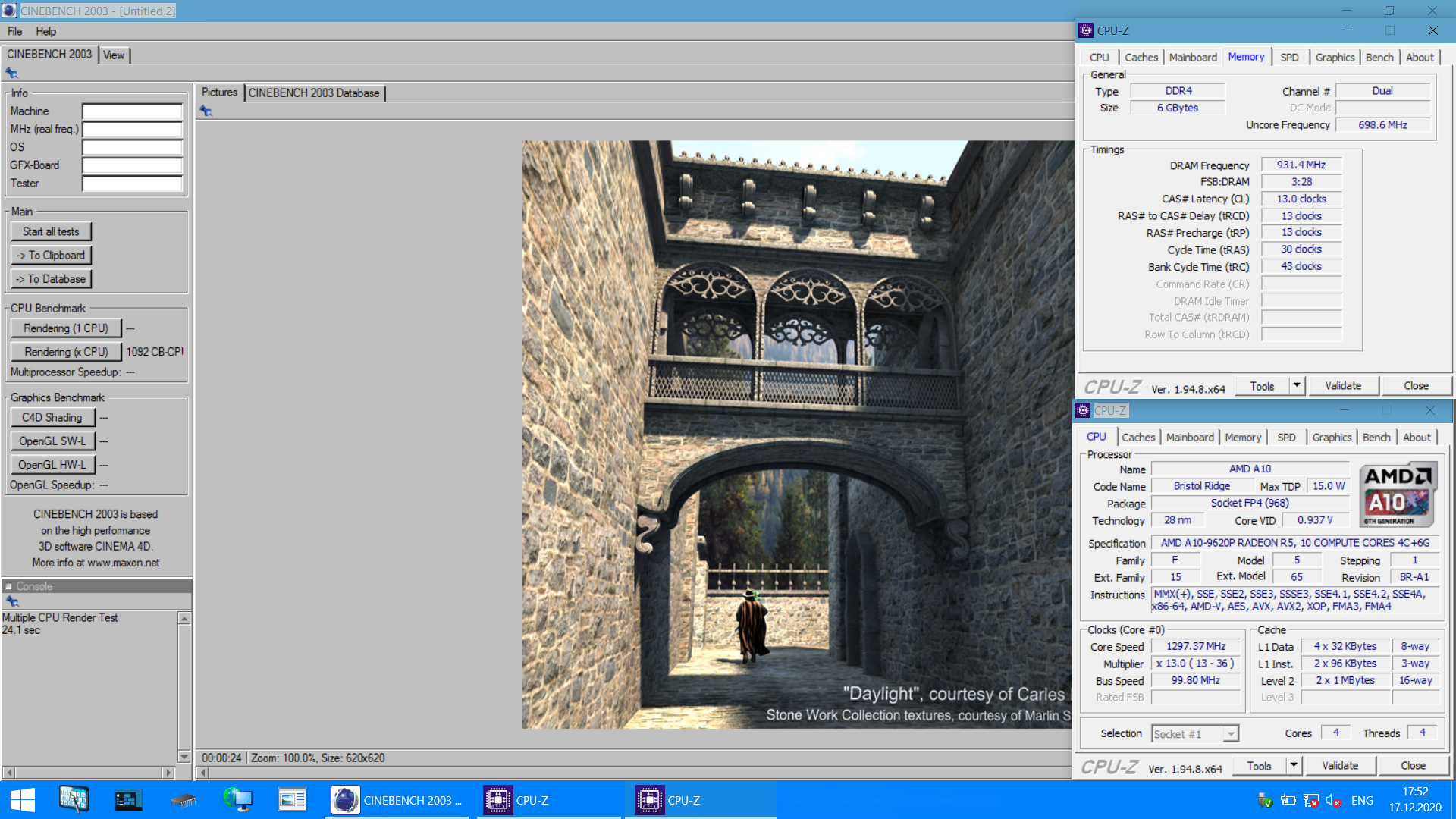Viewport: 1456px width, 819px height.
Task: Click the pin icon under the CINEBENCH 2003 tab
Action: pos(11,73)
